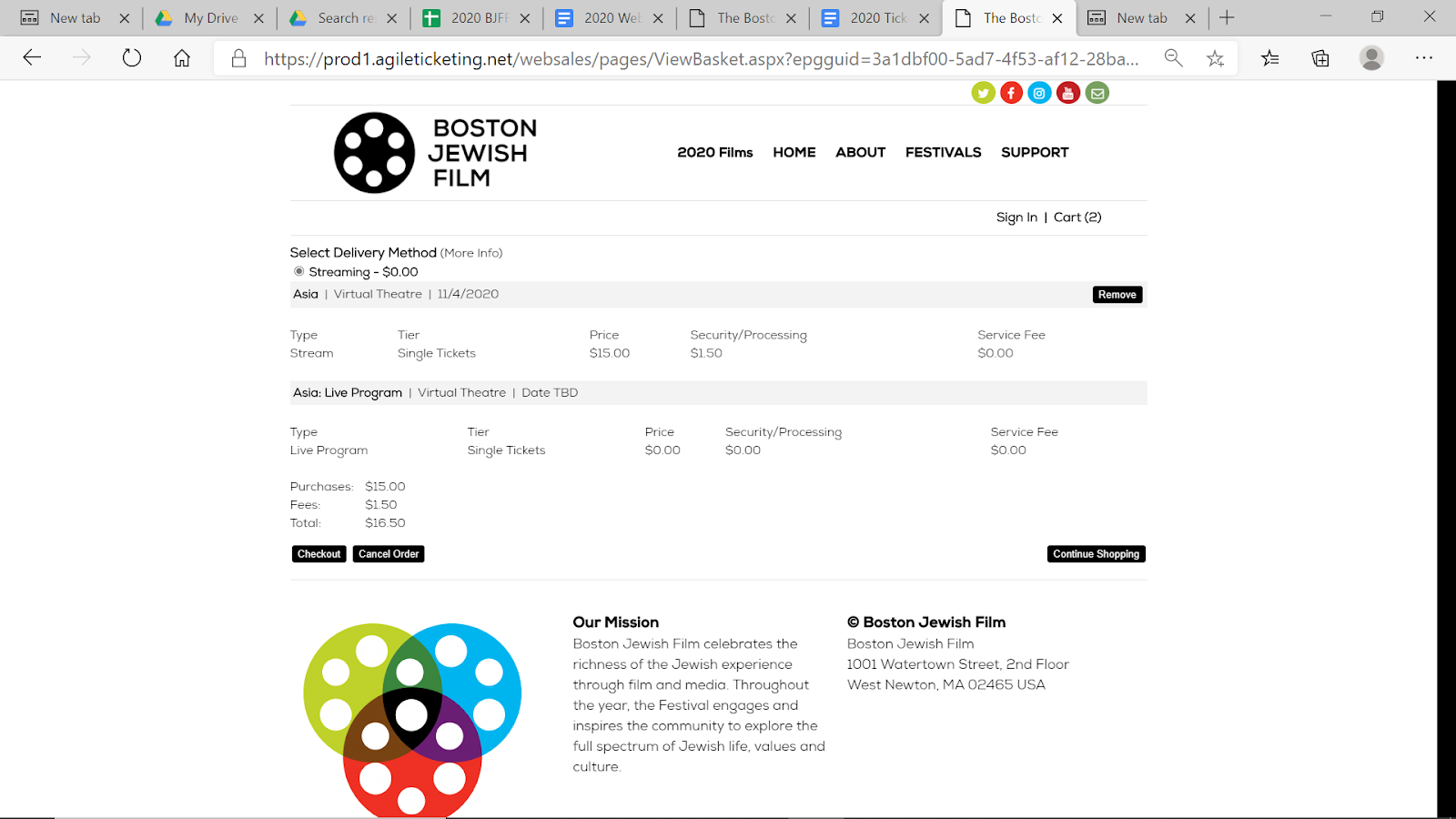The image size is (1456, 819).
Task: Switch to the My Drive tab
Action: [208, 18]
